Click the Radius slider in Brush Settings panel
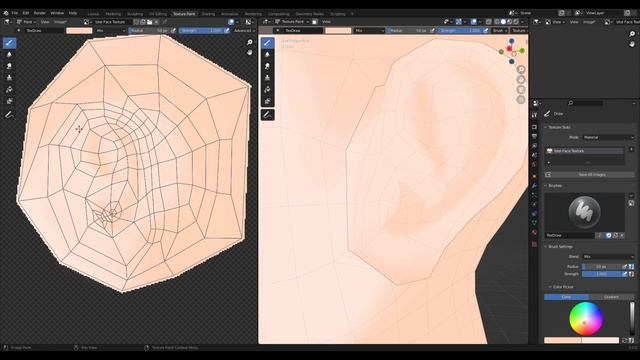This screenshot has width=640, height=360. click(601, 267)
